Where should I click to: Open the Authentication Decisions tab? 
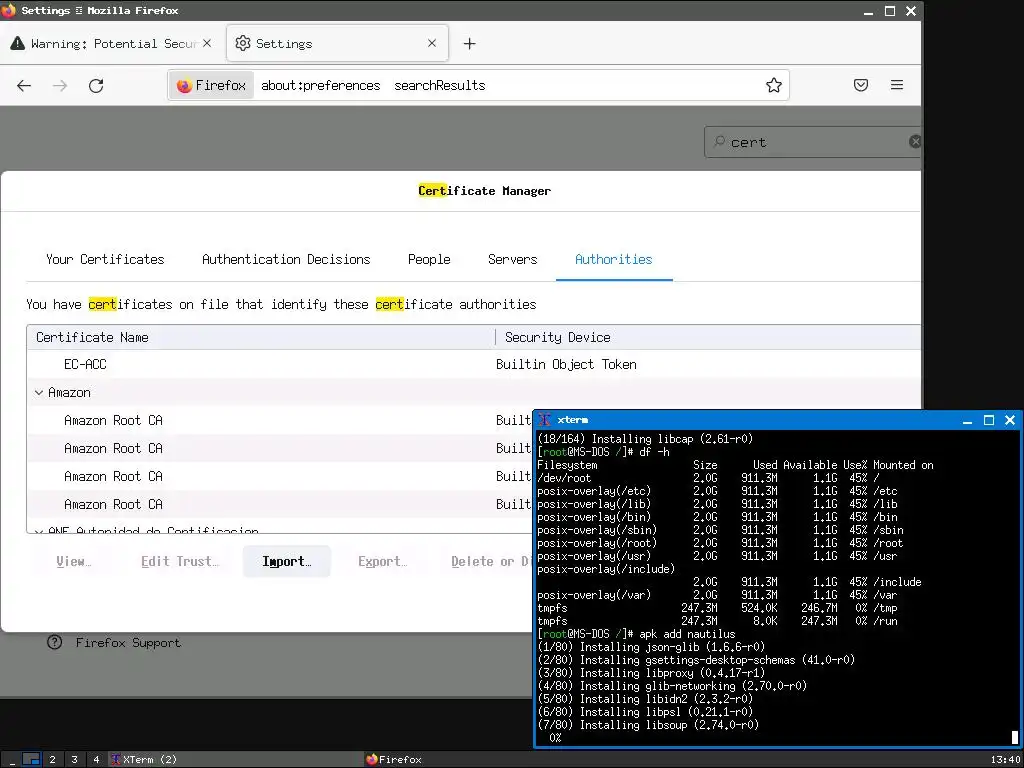click(x=286, y=259)
